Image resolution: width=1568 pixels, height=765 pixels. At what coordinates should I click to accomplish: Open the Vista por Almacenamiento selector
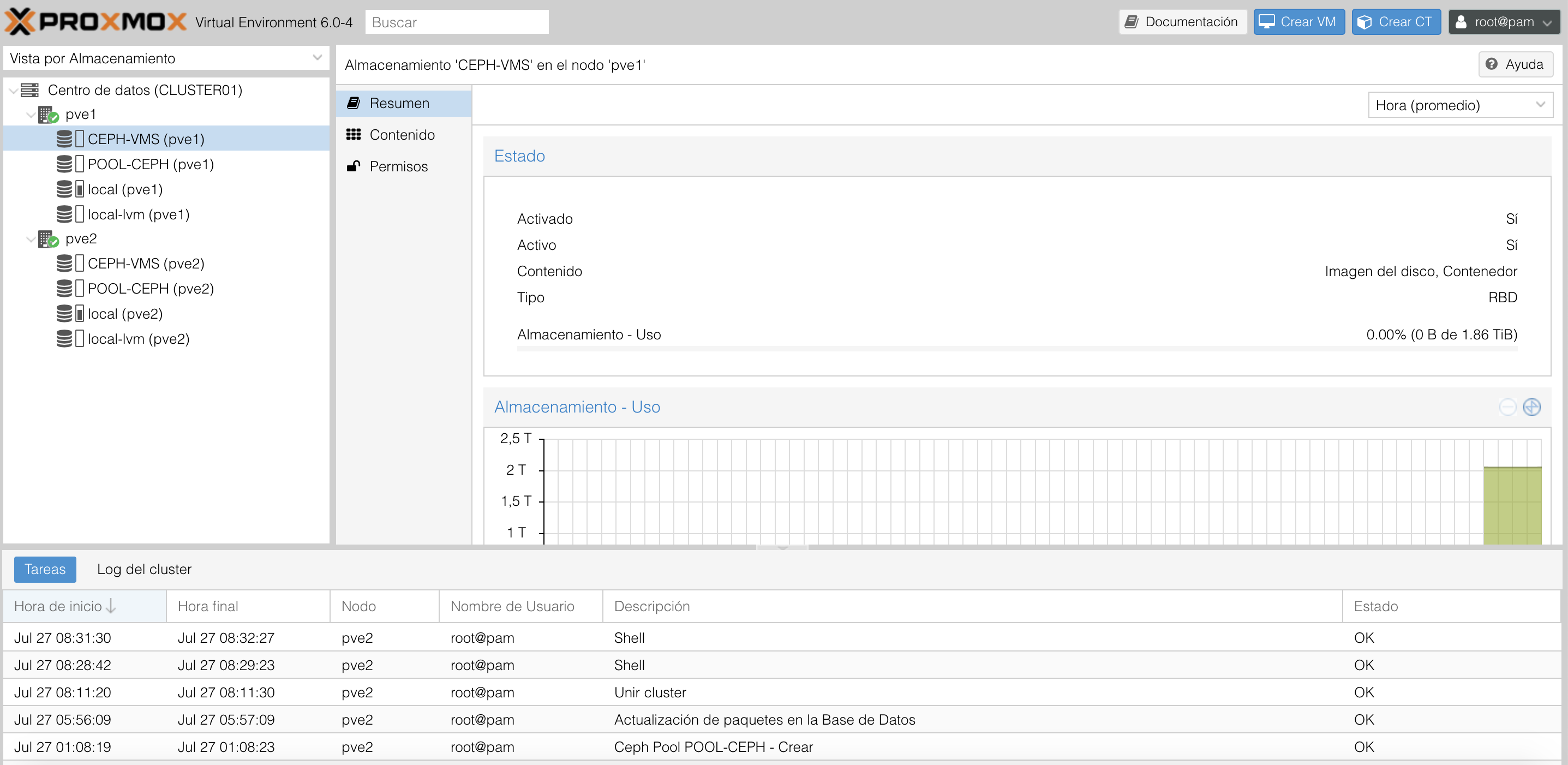(x=164, y=58)
